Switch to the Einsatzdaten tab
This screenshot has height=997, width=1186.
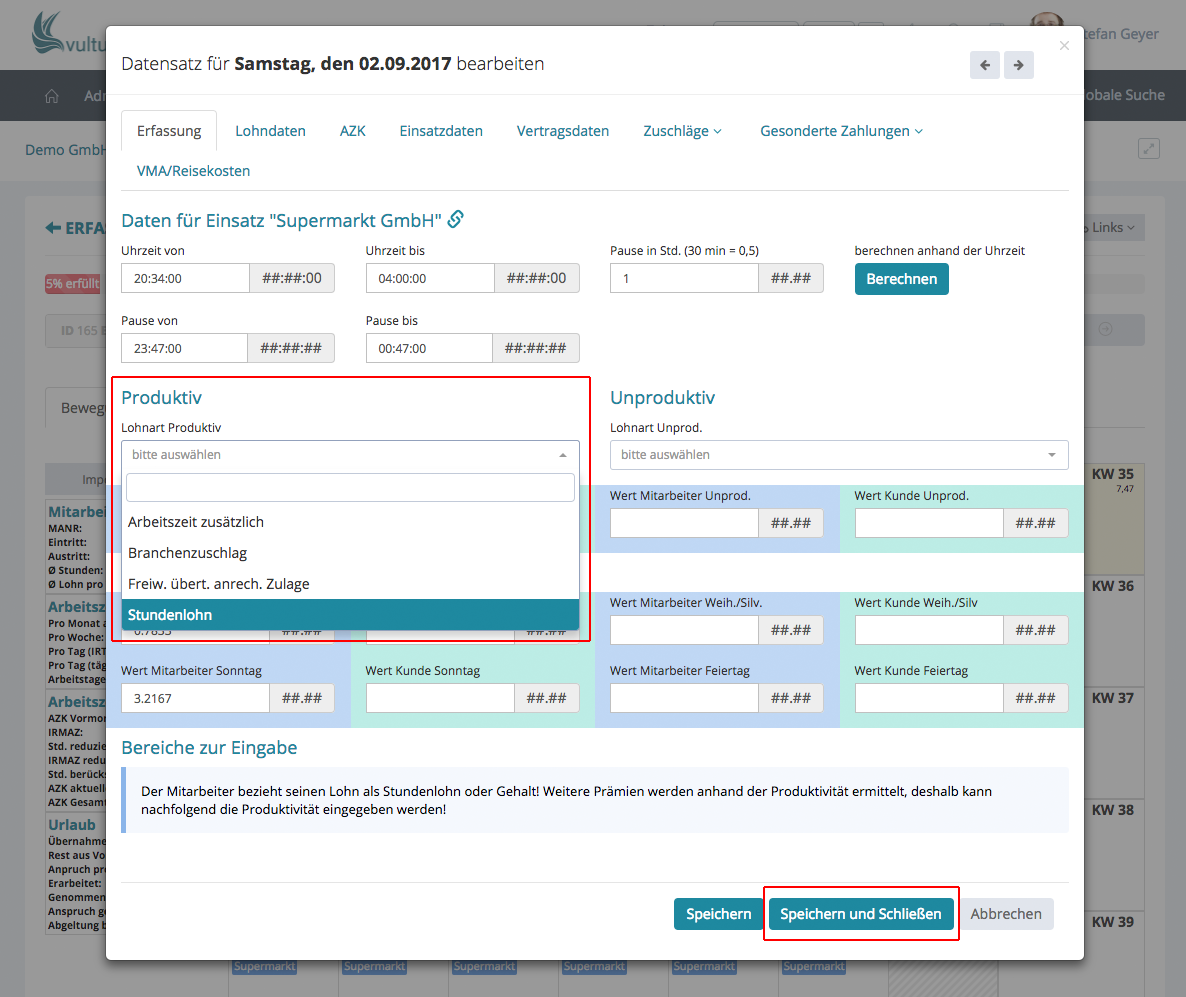click(x=441, y=131)
